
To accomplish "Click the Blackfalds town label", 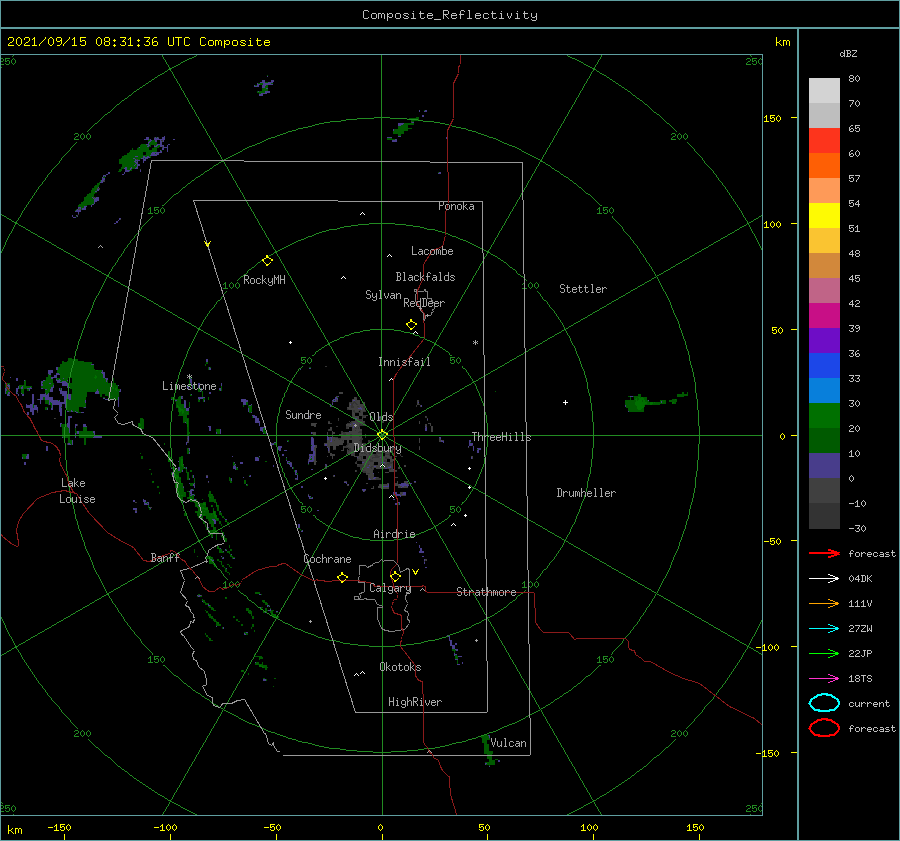I will (425, 277).
